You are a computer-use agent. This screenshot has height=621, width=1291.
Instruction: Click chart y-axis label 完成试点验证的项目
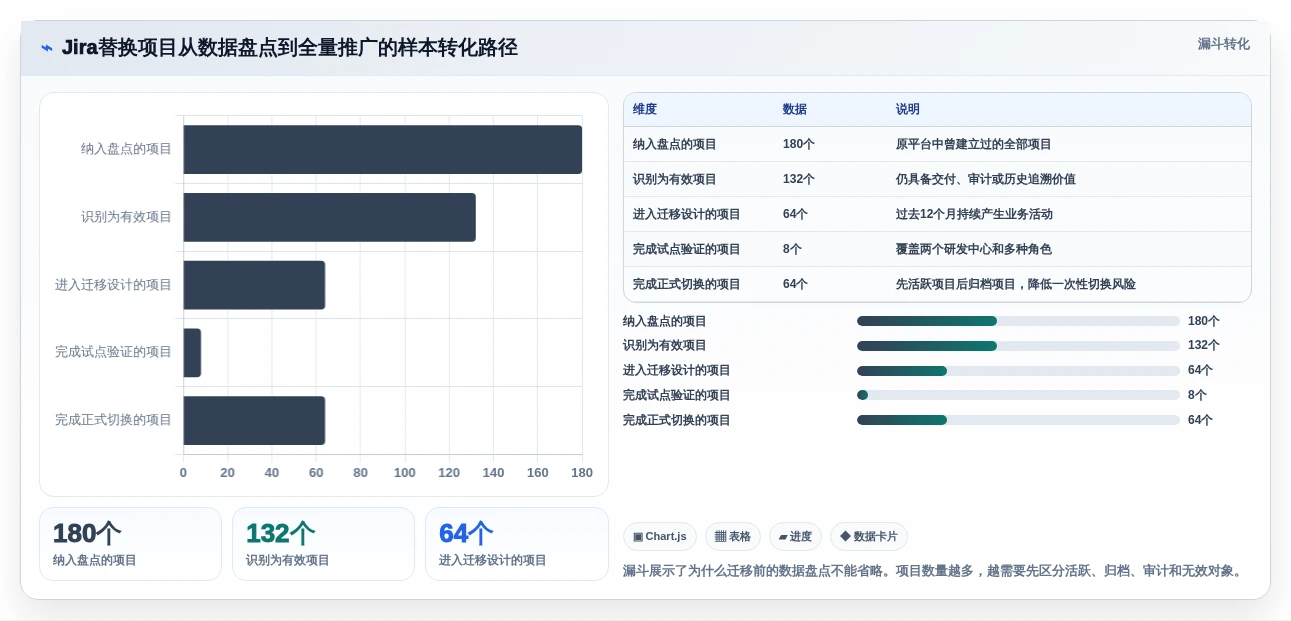coord(114,352)
